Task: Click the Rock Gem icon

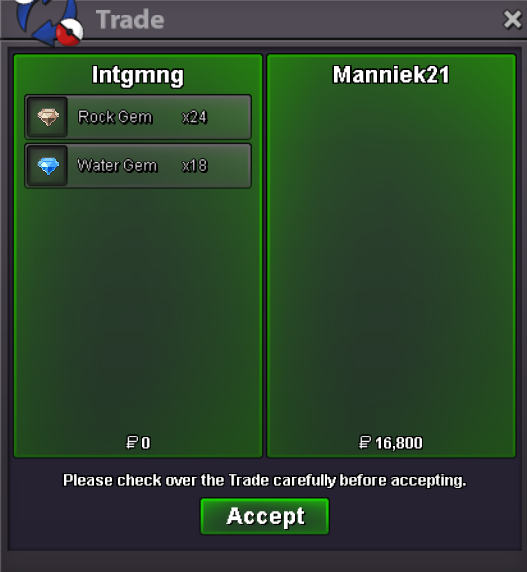Action: pyautogui.click(x=48, y=117)
